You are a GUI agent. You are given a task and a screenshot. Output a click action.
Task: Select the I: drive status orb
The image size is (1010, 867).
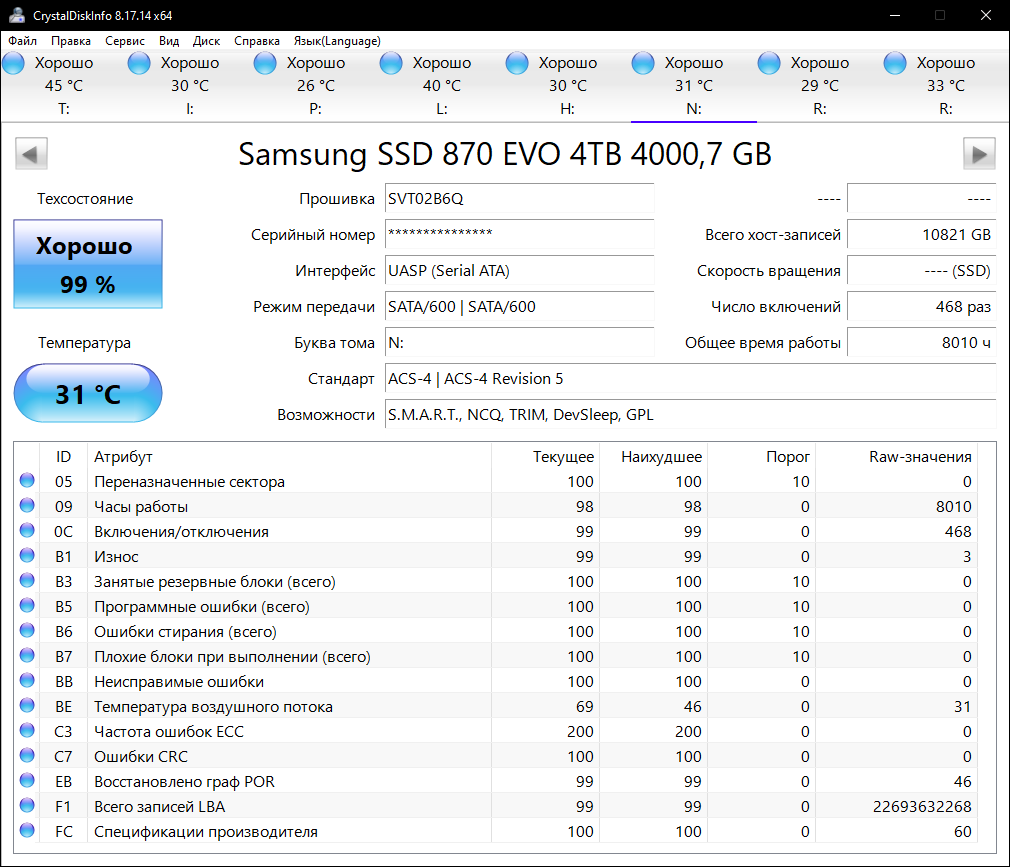[140, 64]
